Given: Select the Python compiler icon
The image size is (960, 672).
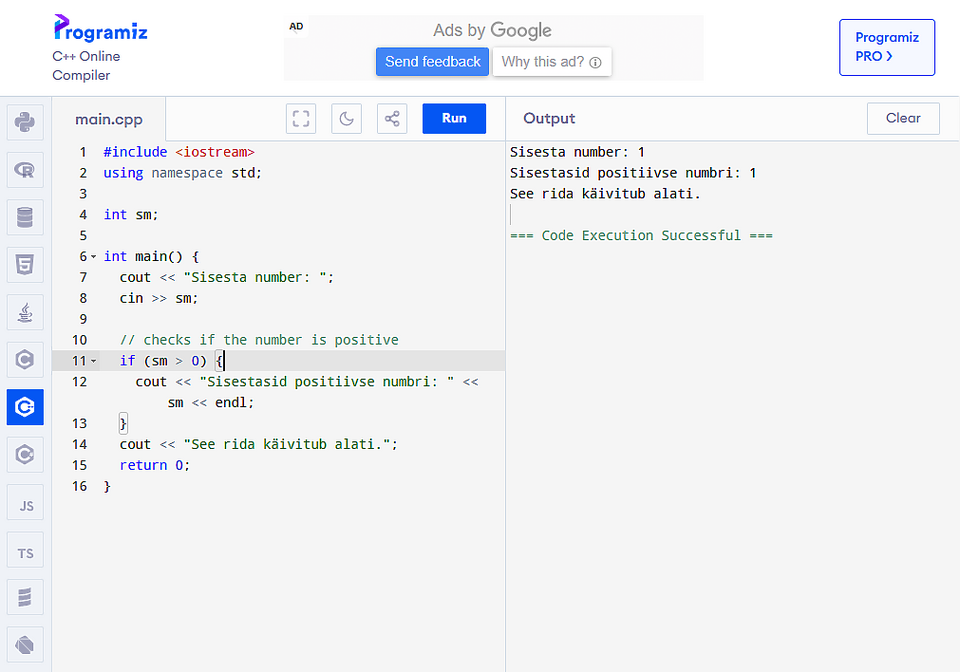Looking at the screenshot, I should click(24, 122).
